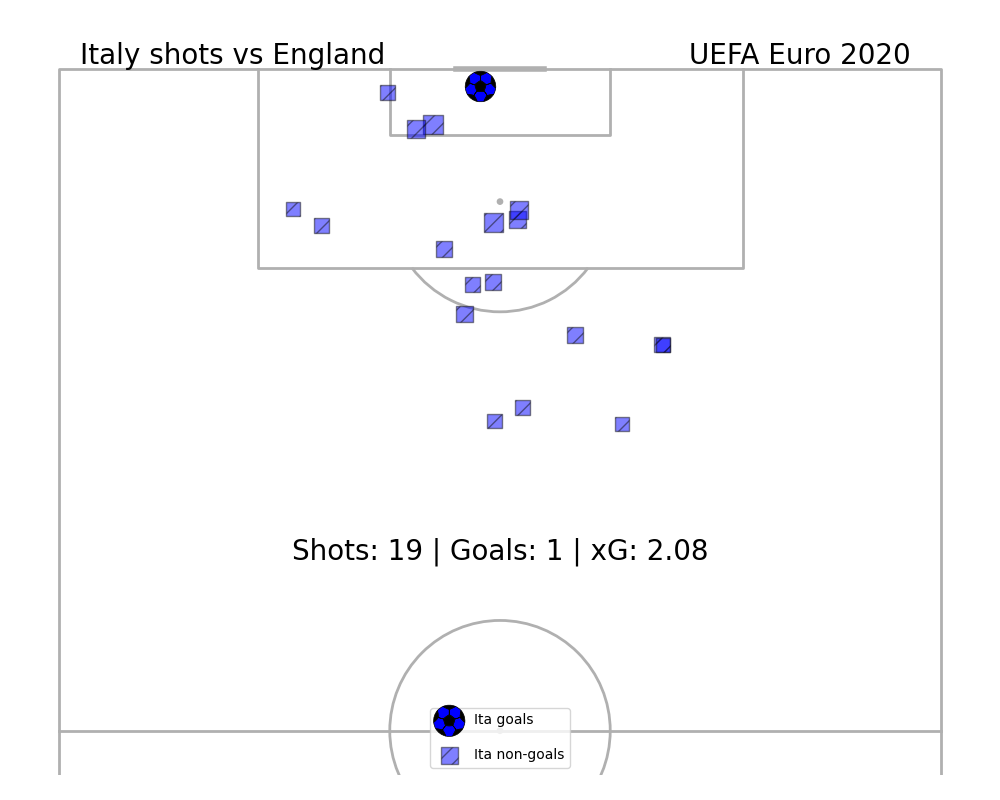1000x800 pixels.
Task: Click the larger overlapping marker on the six-yard line
Action: pyautogui.click(x=433, y=125)
